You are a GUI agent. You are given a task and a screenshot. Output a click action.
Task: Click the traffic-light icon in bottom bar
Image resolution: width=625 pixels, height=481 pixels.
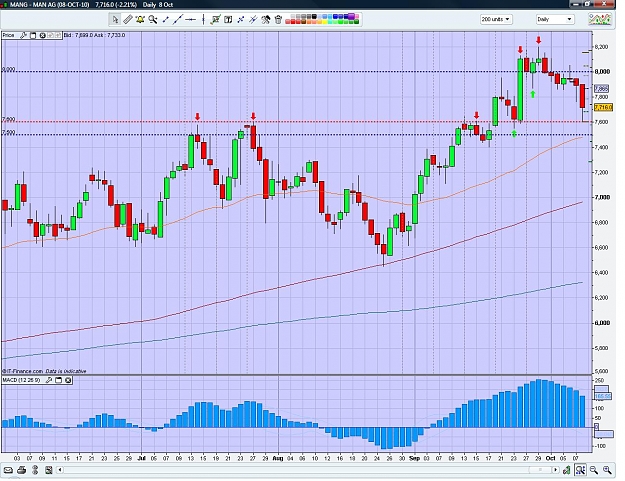coord(35,470)
